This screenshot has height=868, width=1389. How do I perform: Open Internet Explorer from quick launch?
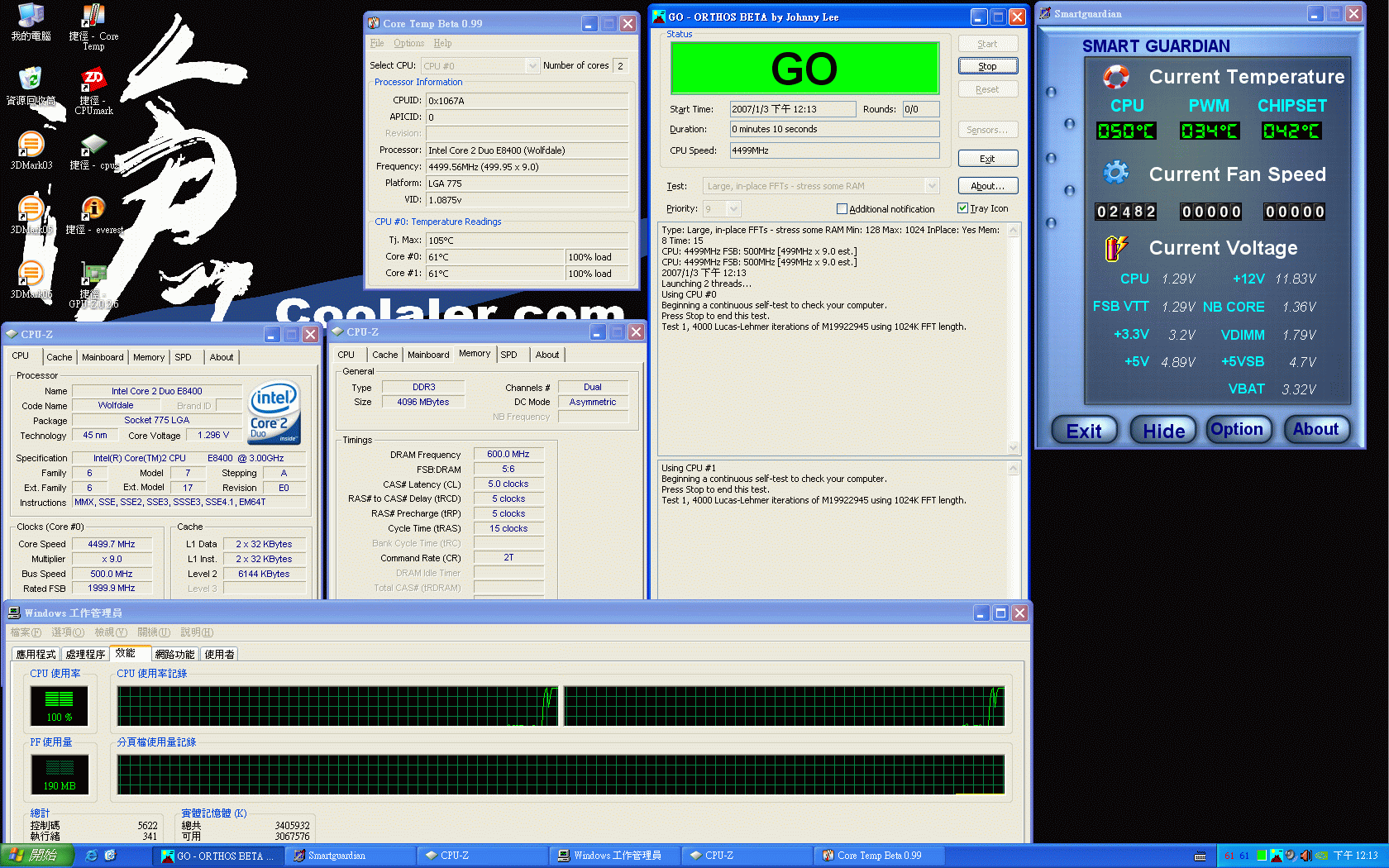coord(91,856)
